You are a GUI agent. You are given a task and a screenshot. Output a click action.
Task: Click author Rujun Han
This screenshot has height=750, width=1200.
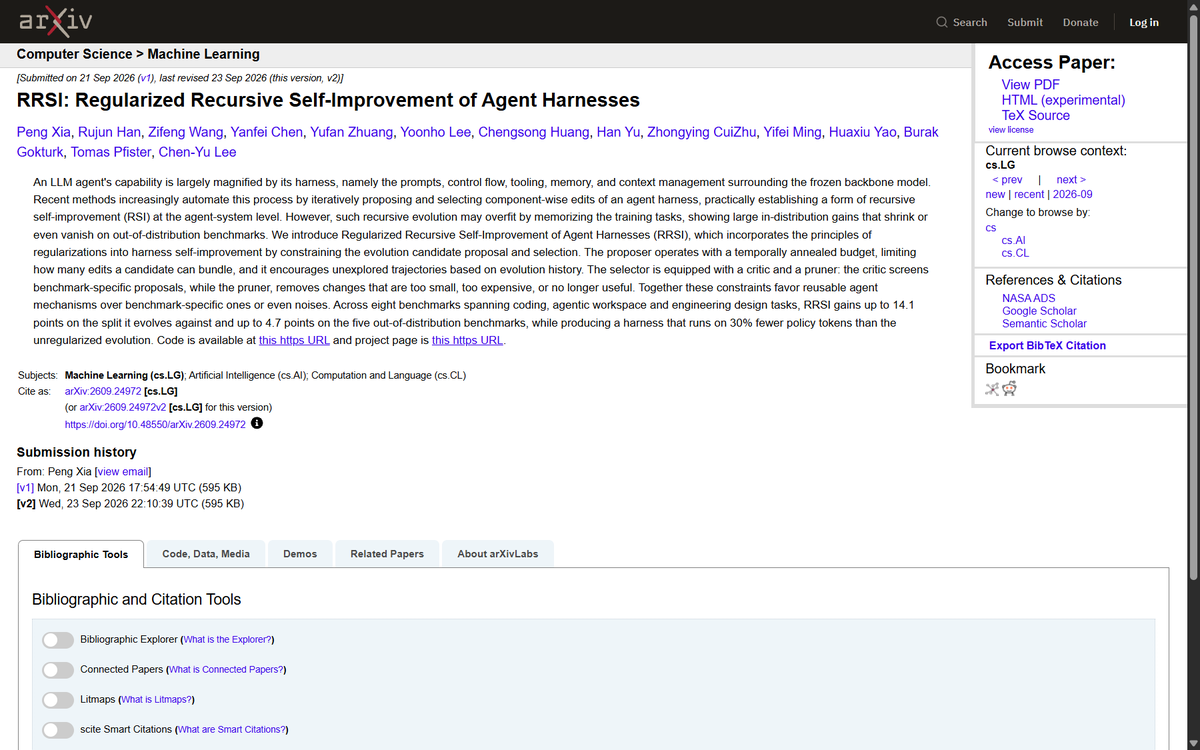(x=109, y=132)
